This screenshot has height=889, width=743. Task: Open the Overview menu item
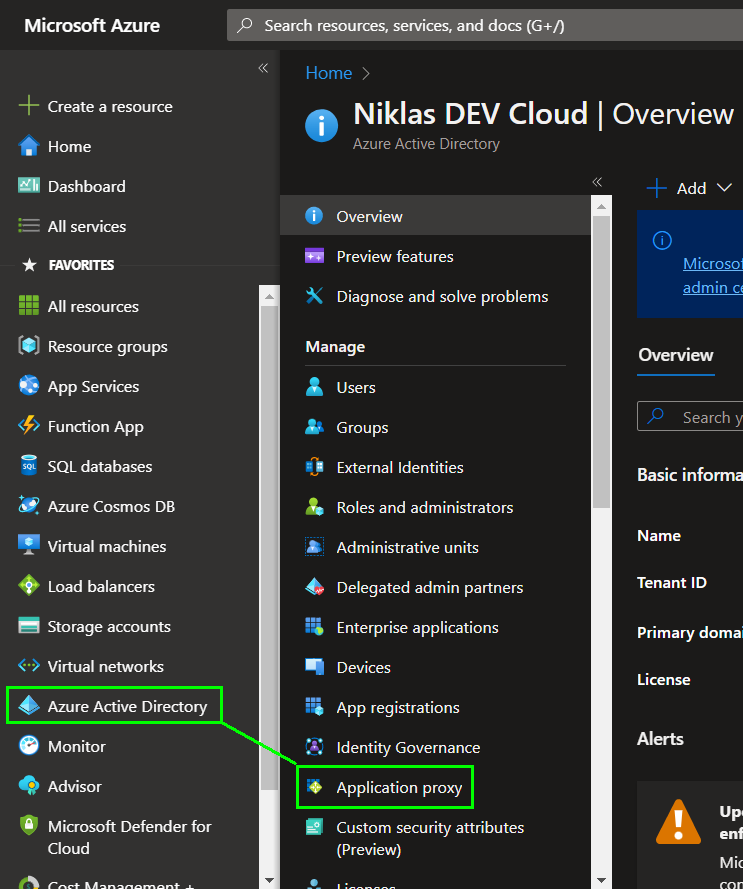tap(369, 216)
